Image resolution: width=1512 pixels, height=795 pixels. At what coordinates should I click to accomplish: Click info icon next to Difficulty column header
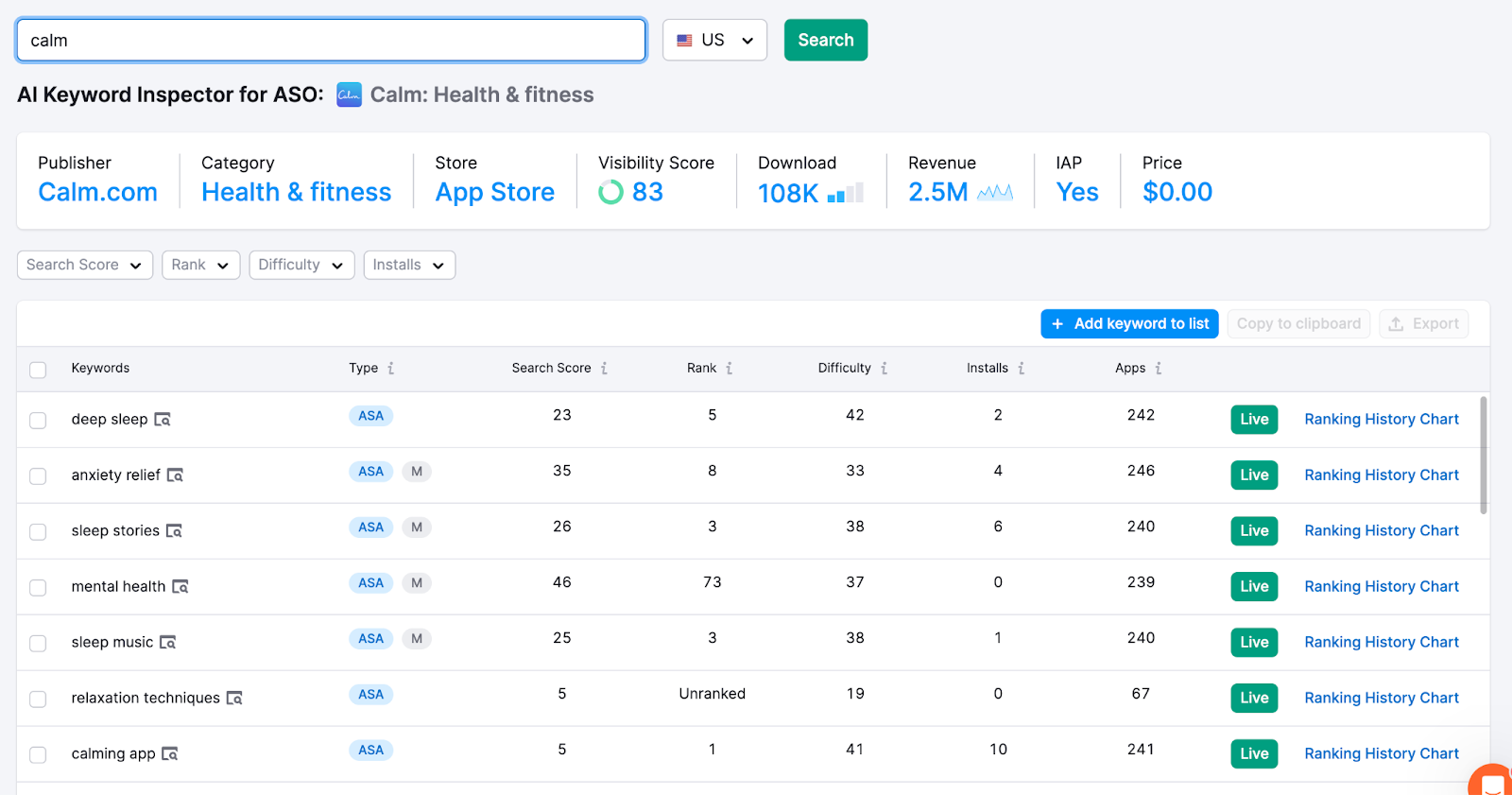click(884, 369)
